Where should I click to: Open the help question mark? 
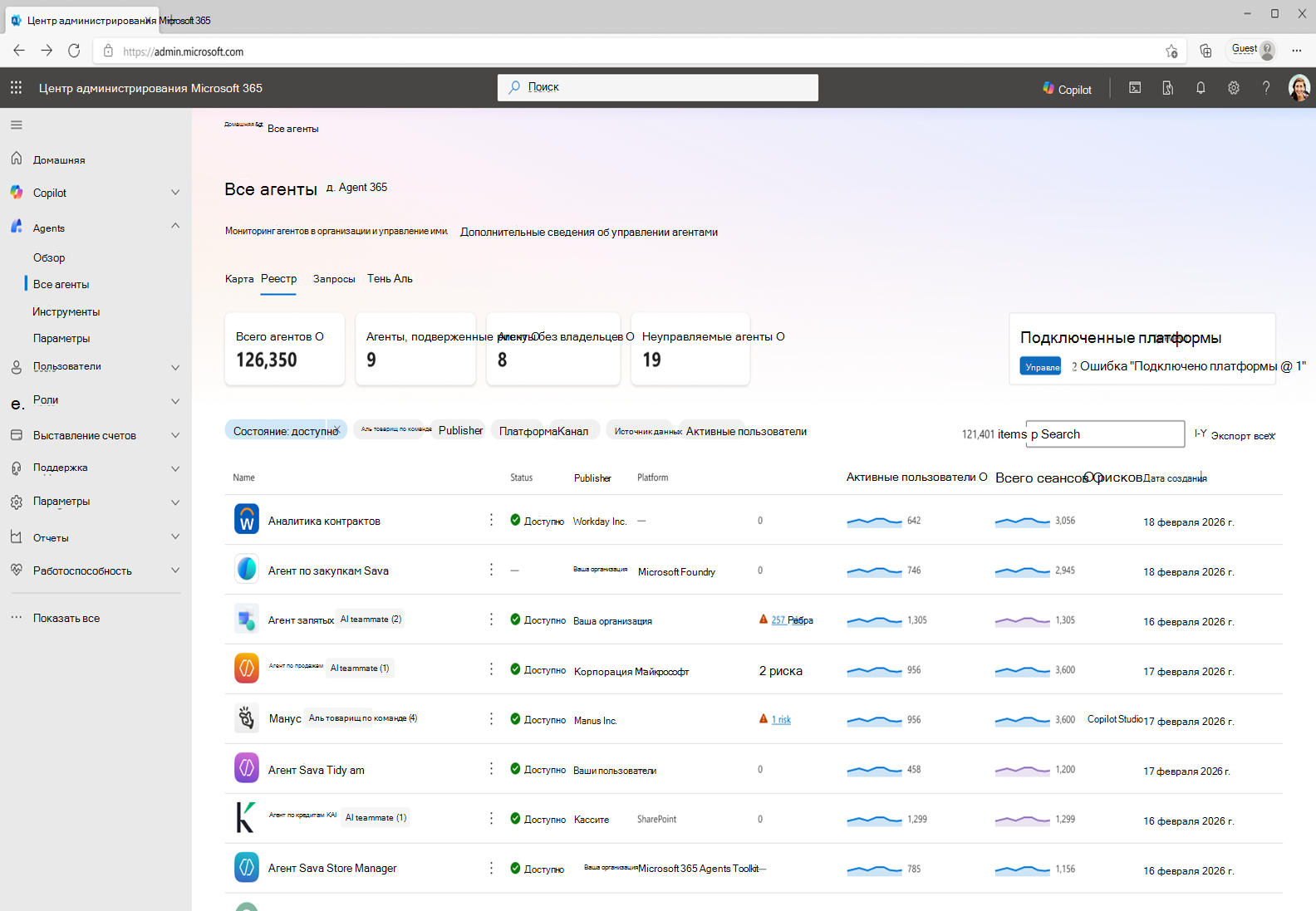pyautogui.click(x=1266, y=88)
